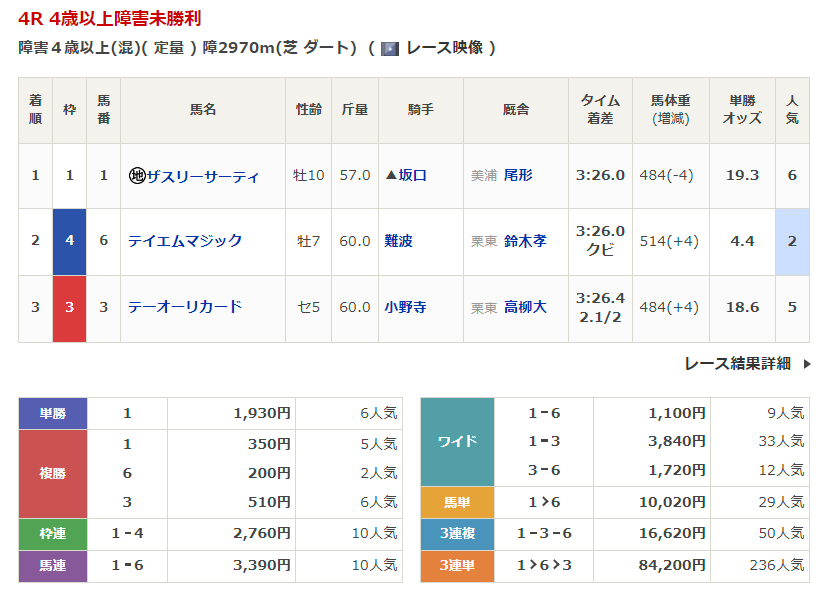The image size is (828, 593).
Task: Open trainer 尾形 profile
Action: [518, 175]
